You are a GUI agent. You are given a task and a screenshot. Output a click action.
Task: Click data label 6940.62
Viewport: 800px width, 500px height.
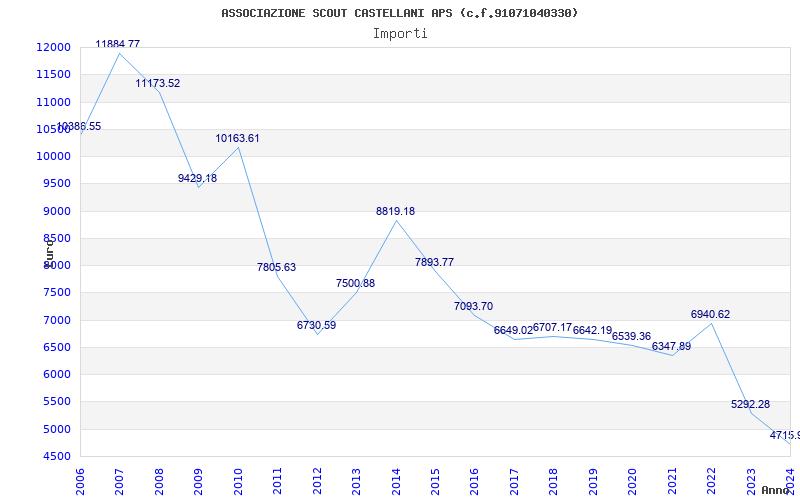click(x=711, y=314)
